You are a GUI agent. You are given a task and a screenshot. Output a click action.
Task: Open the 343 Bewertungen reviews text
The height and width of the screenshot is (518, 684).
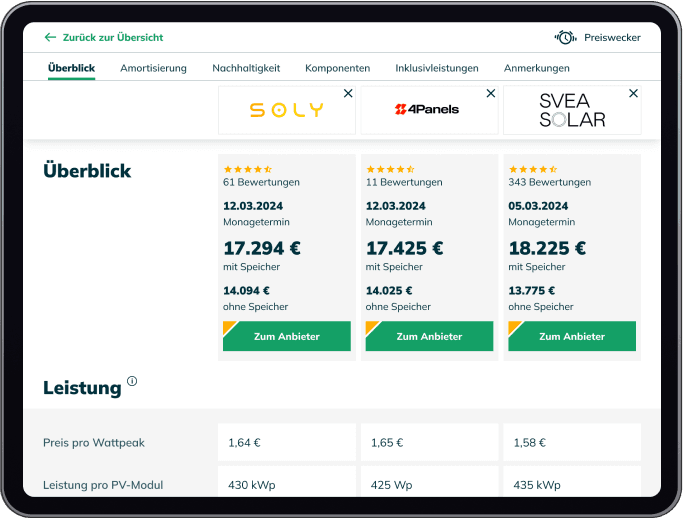(549, 182)
